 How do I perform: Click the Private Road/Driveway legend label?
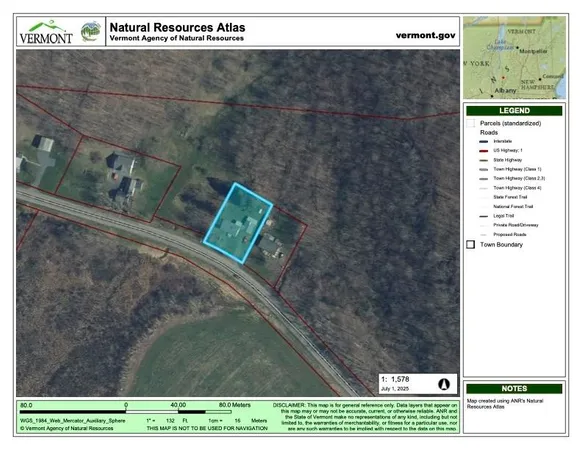point(516,225)
